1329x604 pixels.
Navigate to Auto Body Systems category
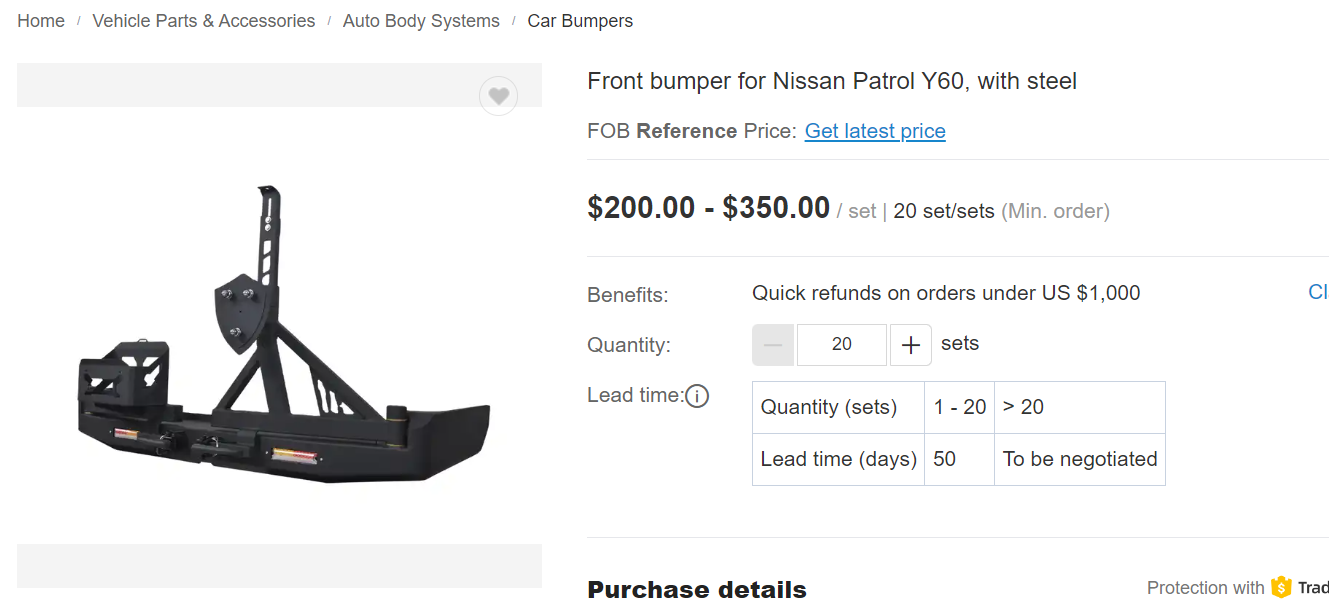421,21
